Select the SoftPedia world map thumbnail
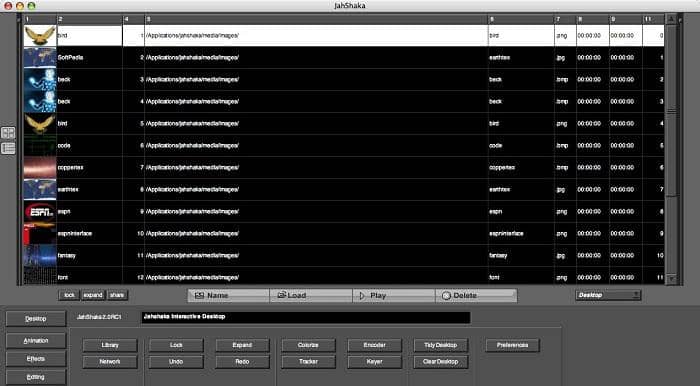Viewport: 700px width, 386px height. (x=40, y=58)
